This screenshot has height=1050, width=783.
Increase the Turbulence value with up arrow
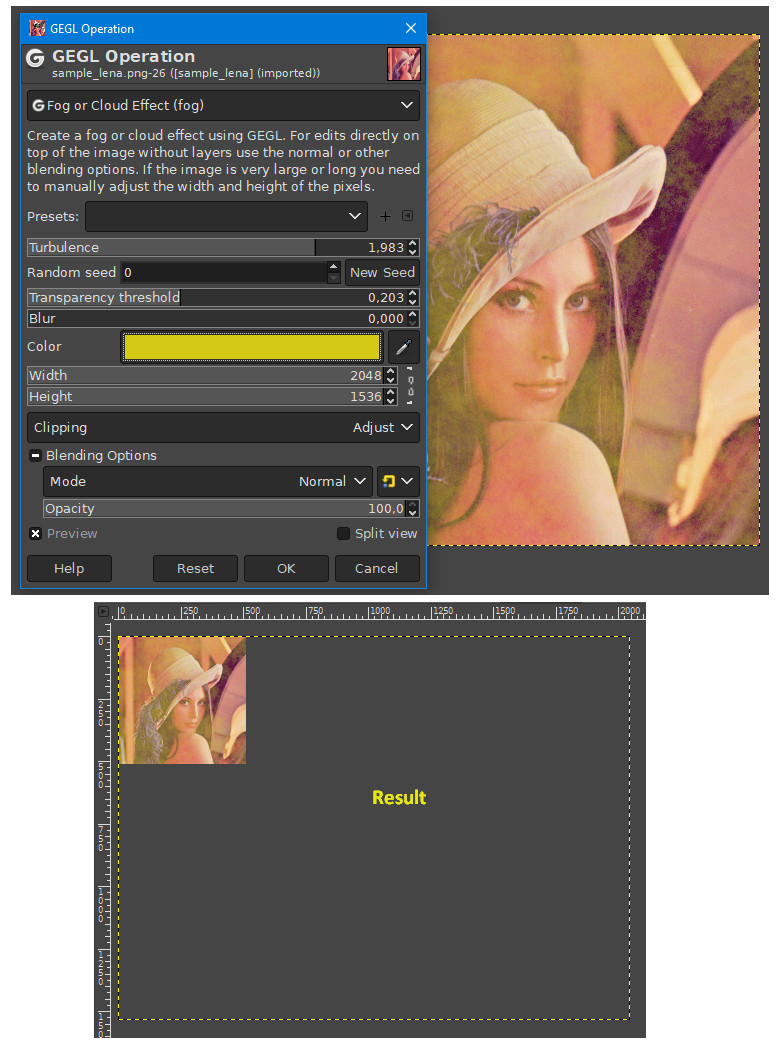coord(413,244)
